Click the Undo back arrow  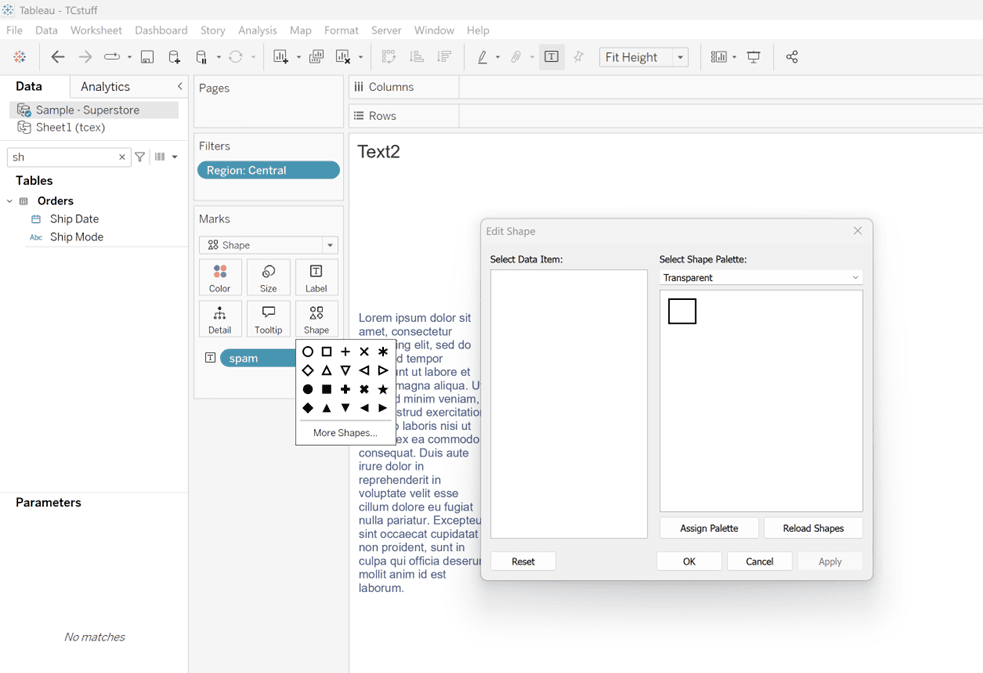tap(58, 57)
